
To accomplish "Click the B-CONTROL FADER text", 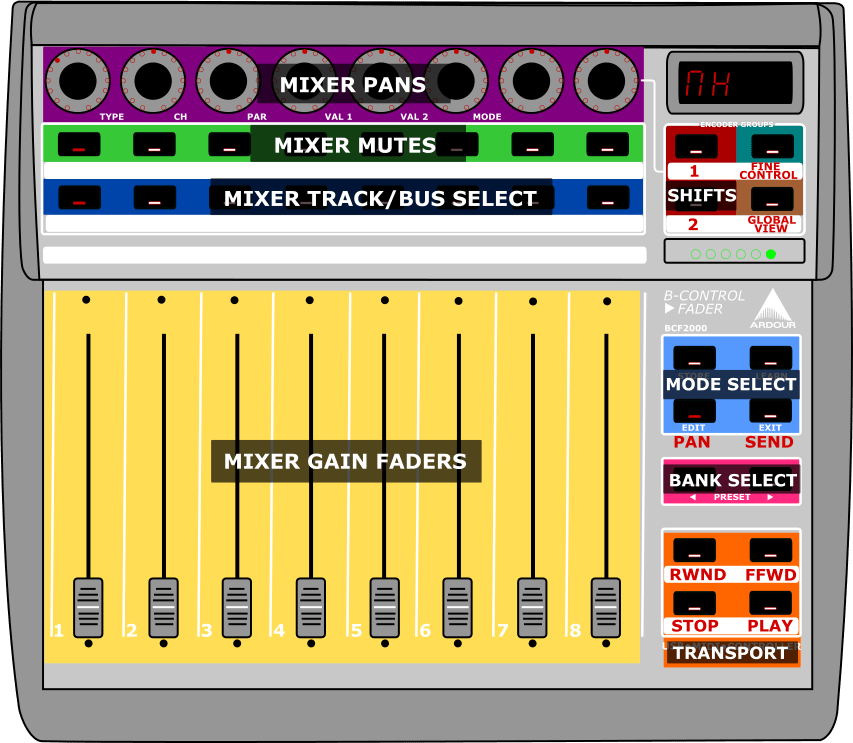I will pyautogui.click(x=704, y=302).
